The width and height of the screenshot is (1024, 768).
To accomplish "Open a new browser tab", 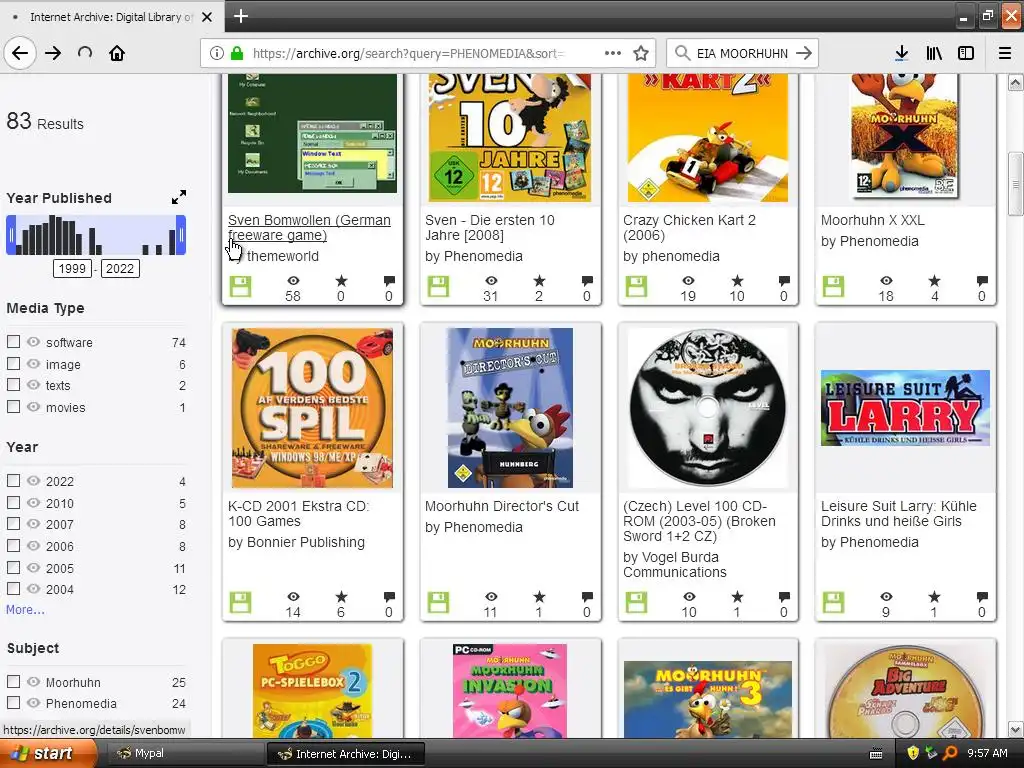I will coord(240,16).
